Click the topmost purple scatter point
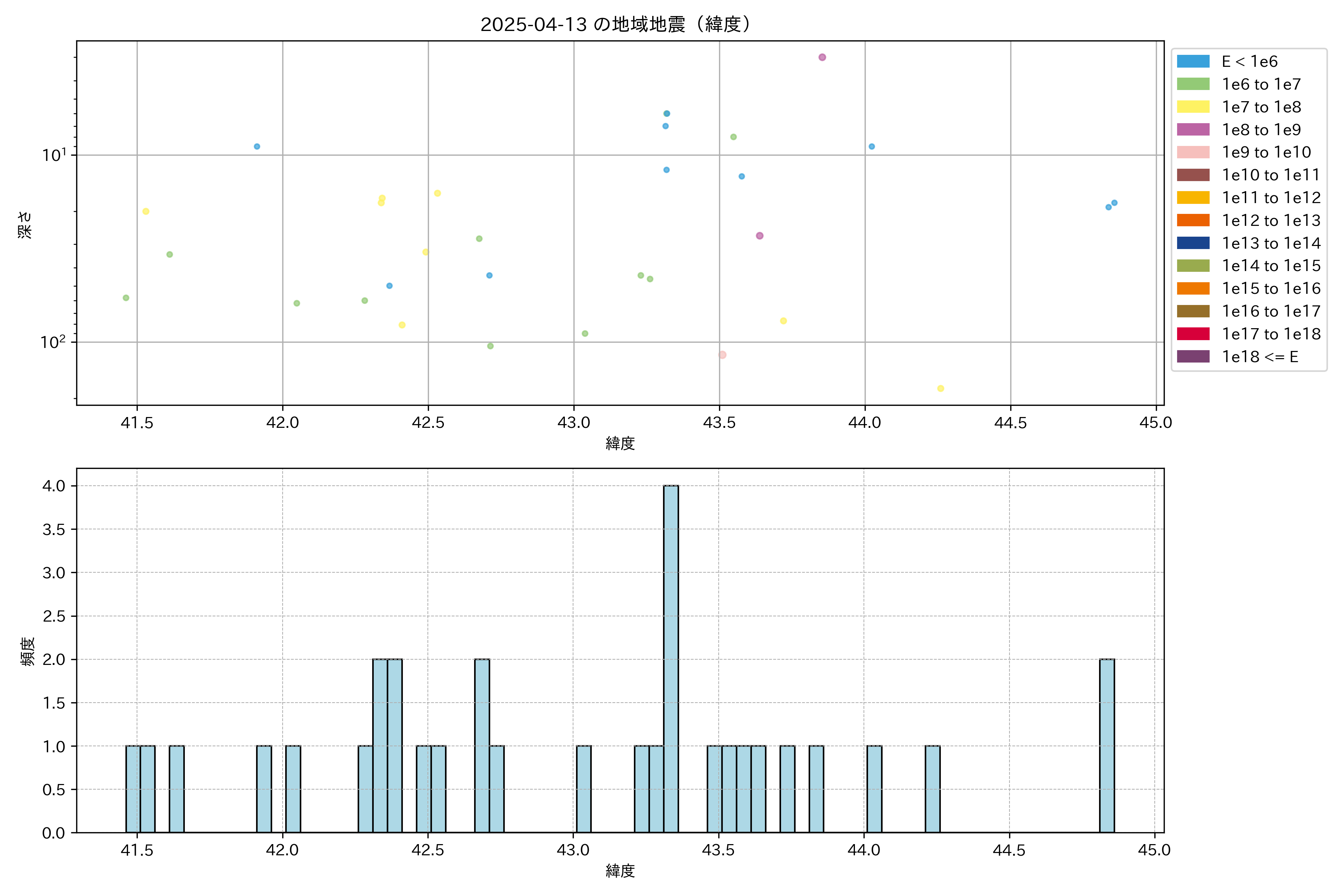The image size is (1344, 896). point(822,57)
